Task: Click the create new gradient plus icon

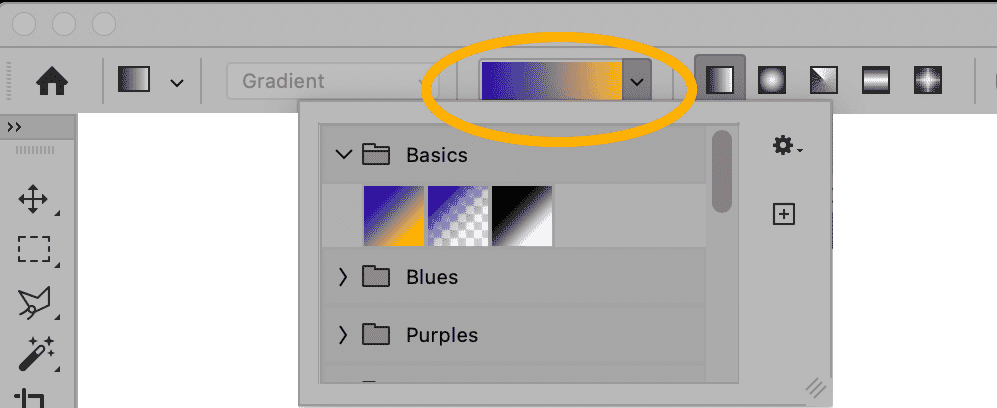Action: click(x=784, y=213)
